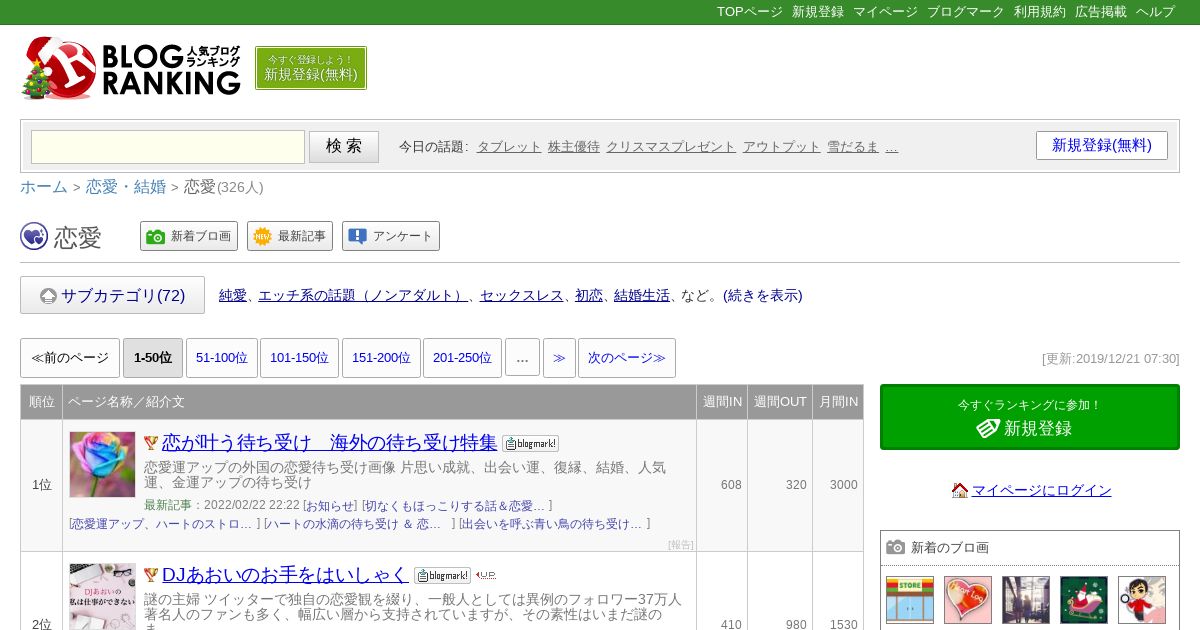Screen dimensions: 1200x630
Task: Click the Blog Ranking logo
Action: (131, 68)
